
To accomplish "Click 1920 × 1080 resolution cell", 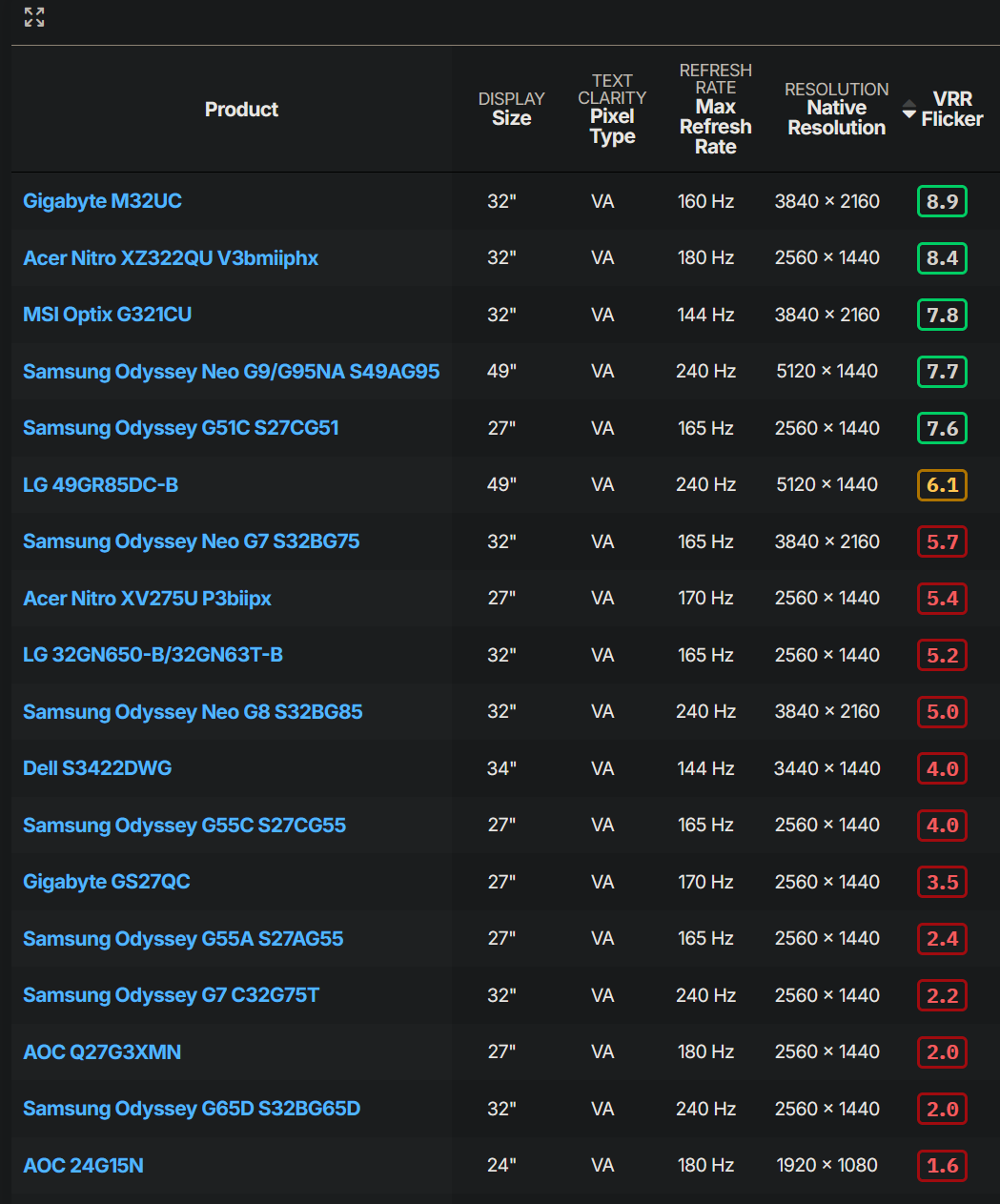I will point(827,1166).
